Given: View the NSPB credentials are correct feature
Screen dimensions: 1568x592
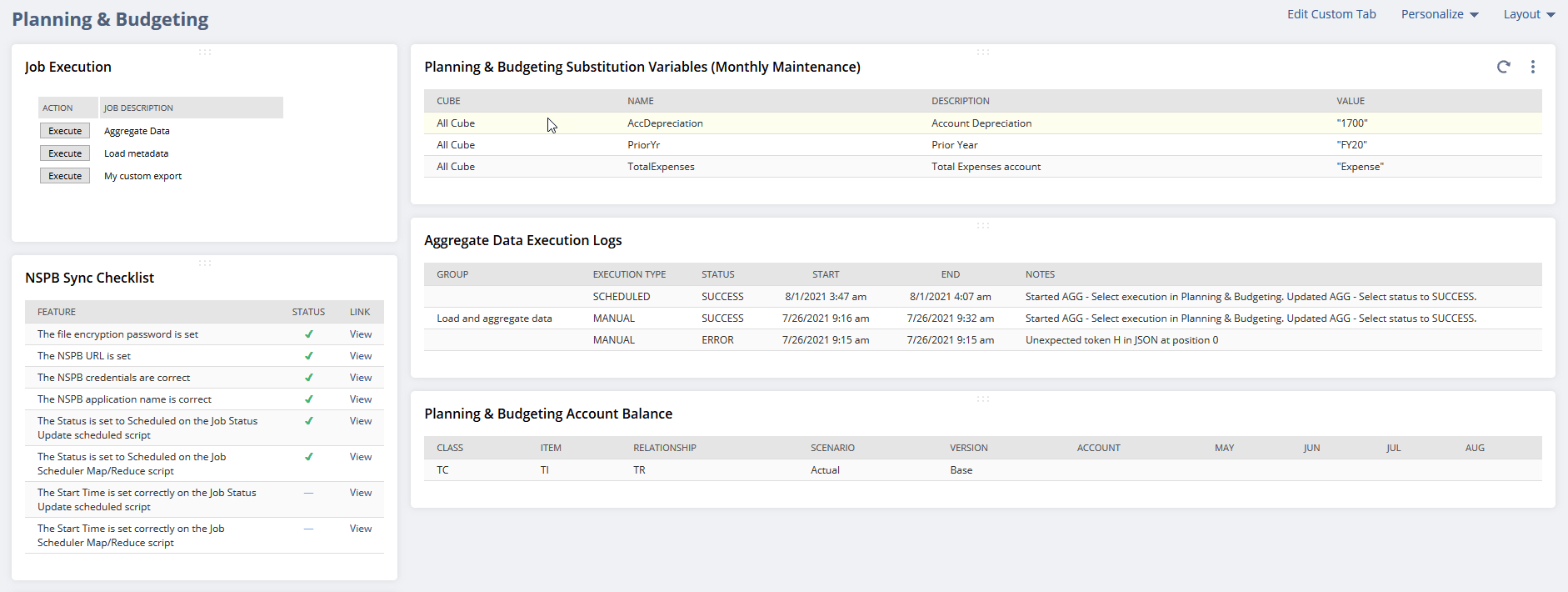Looking at the screenshot, I should 361,378.
